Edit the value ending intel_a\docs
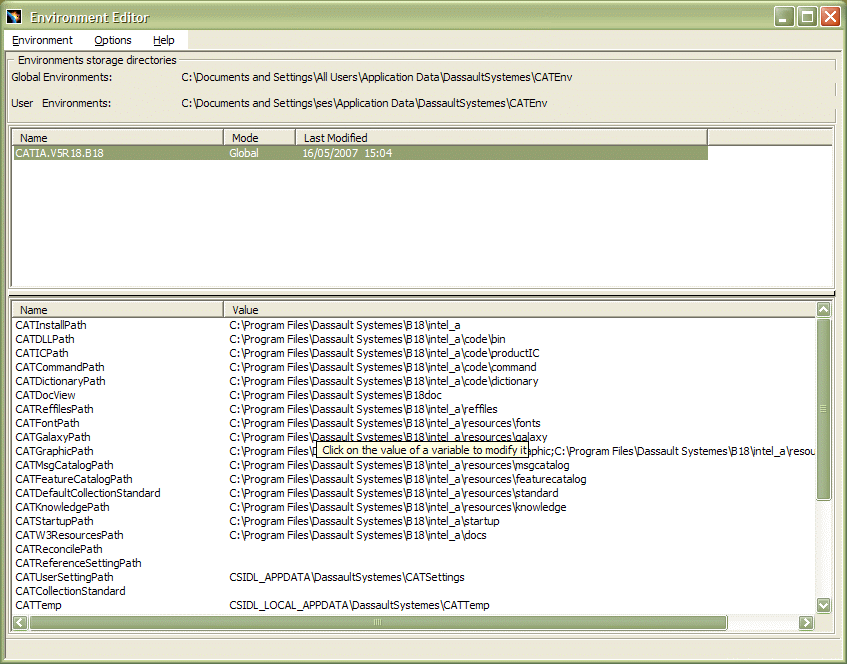 point(358,535)
